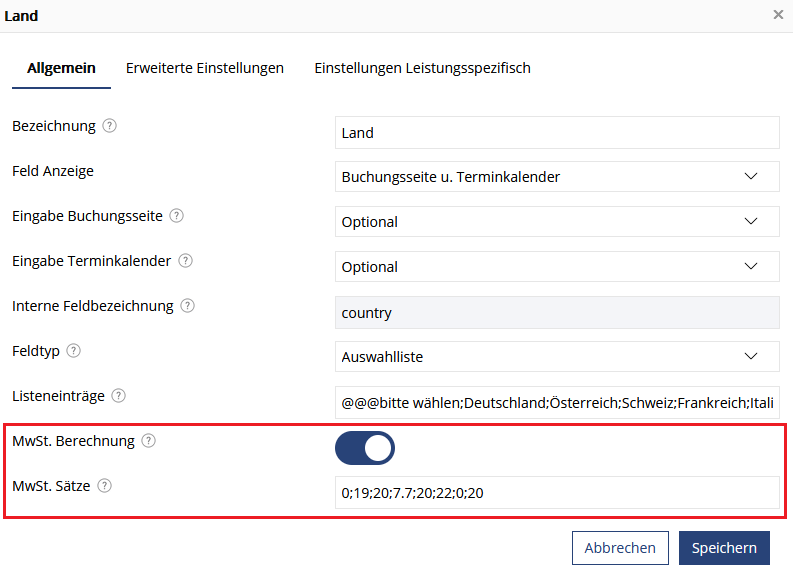The image size is (793, 575).
Task: Click the Abbrechen button
Action: coord(620,548)
